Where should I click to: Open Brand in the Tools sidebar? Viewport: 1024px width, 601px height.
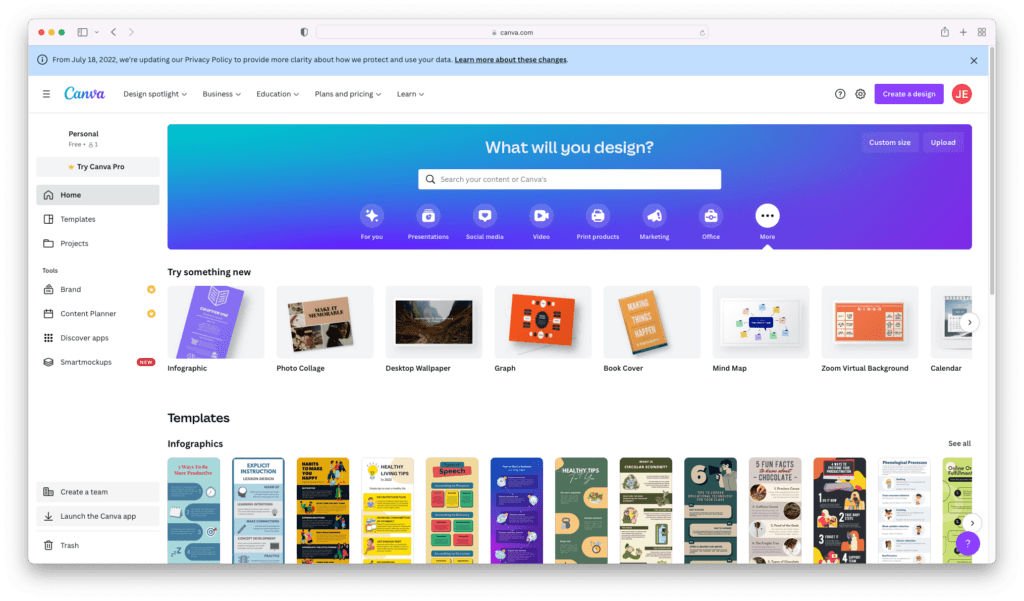(97, 289)
